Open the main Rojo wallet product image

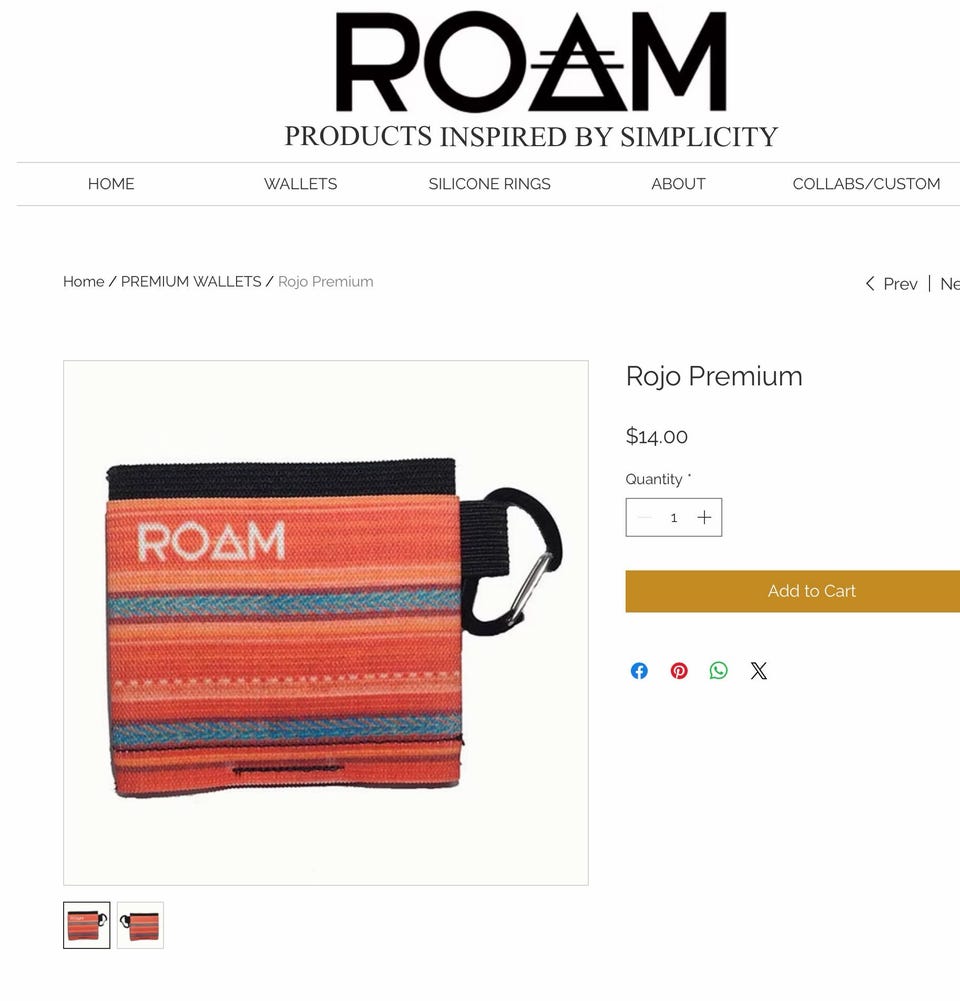[326, 622]
